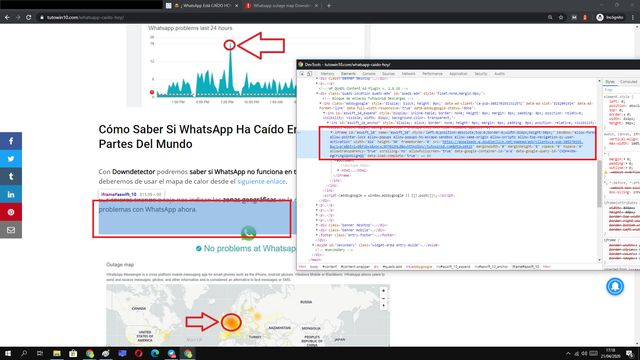Screen dimensions: 640x360
Task: Select the Styles pane tab
Action: coord(610,82)
